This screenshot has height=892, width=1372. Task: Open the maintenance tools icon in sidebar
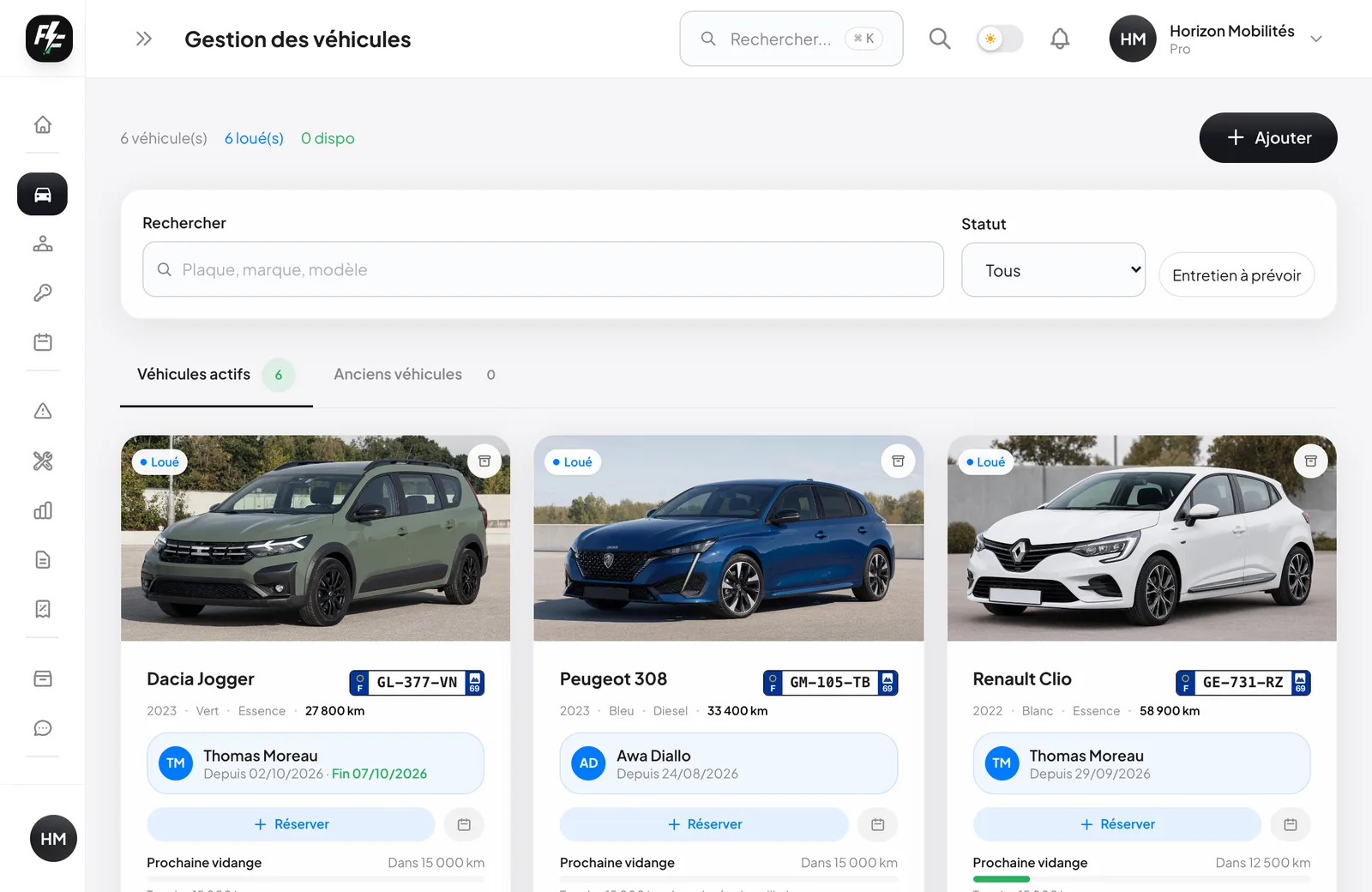(x=43, y=461)
